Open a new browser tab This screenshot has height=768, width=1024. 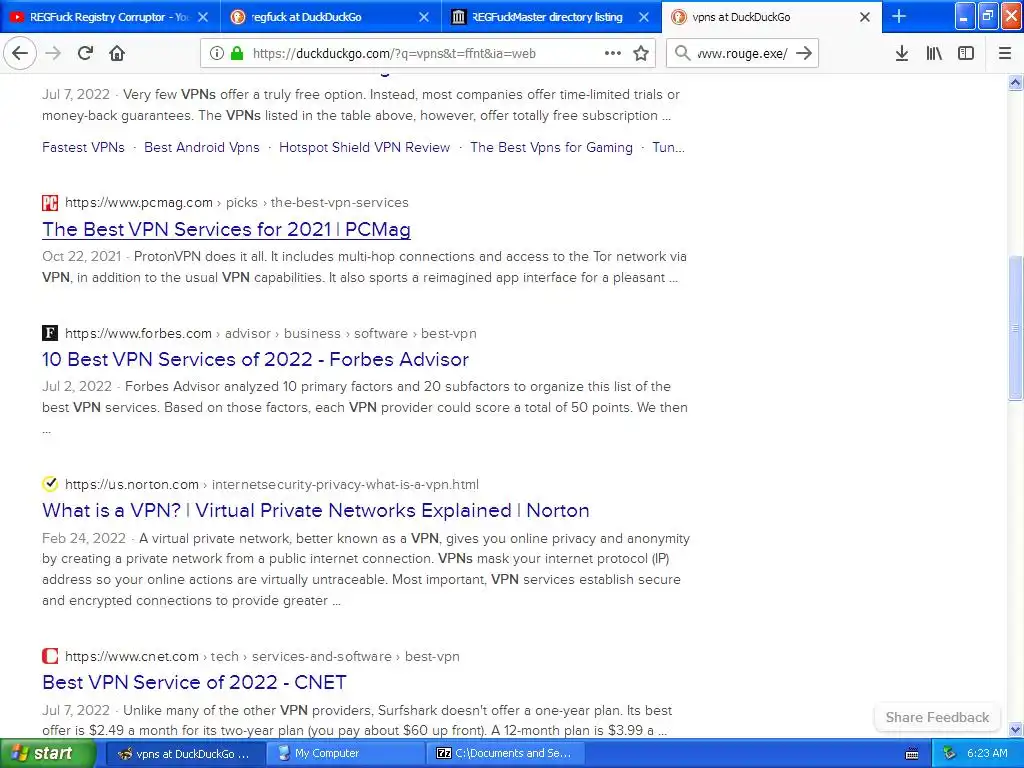899,16
